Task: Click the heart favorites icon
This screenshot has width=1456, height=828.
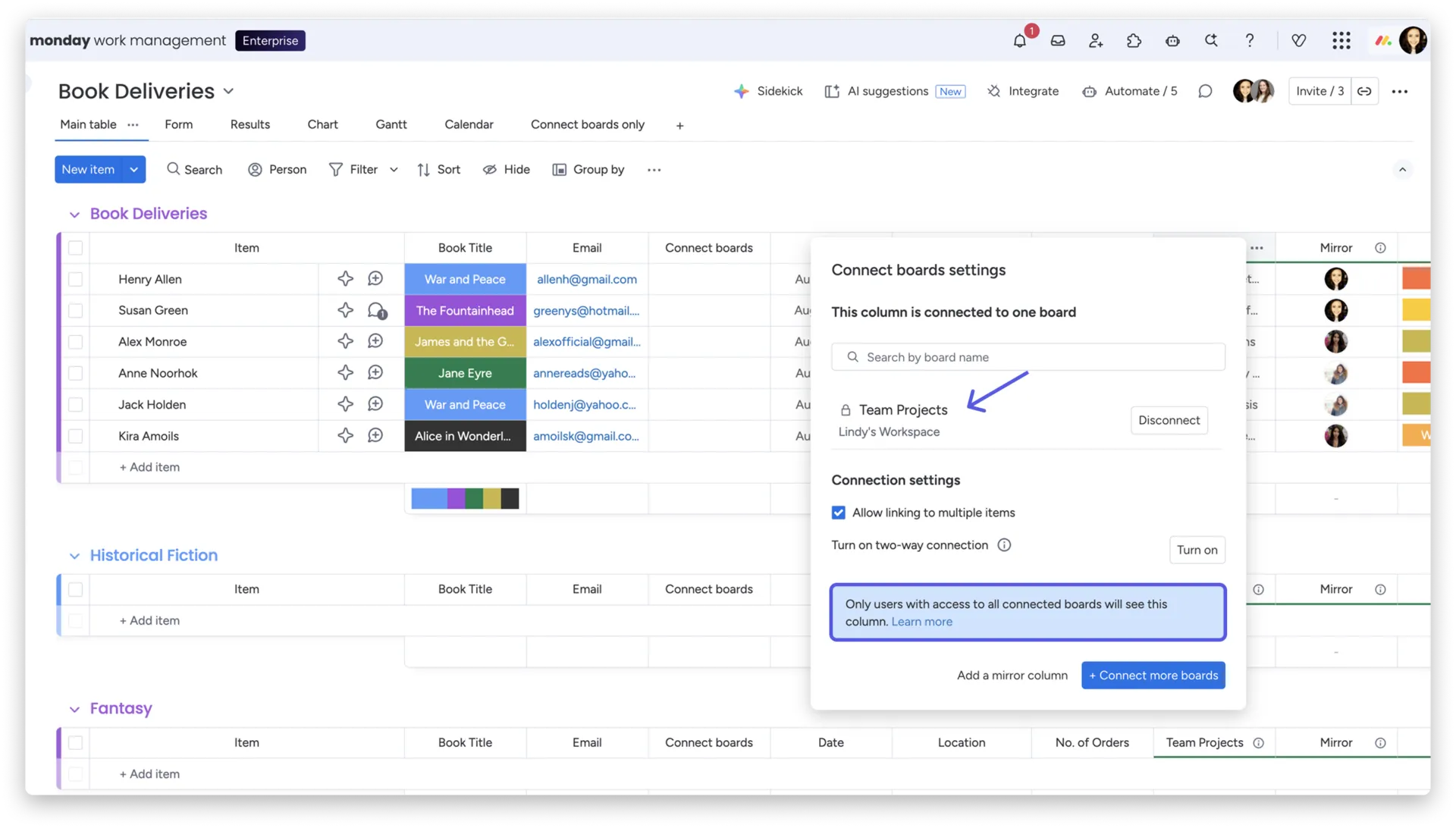Action: click(1299, 41)
